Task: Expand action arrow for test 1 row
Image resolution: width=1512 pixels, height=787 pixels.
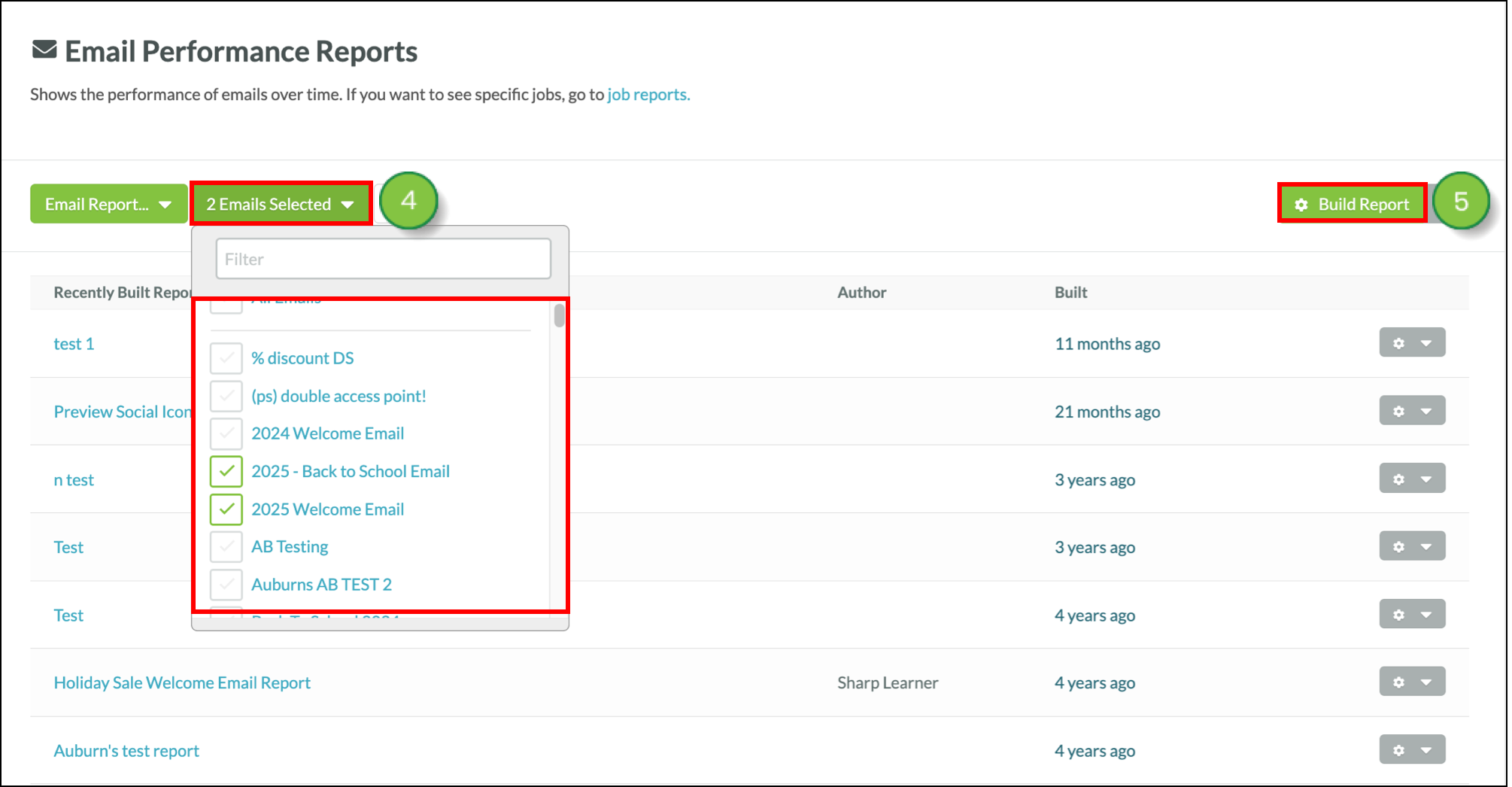Action: [1426, 343]
